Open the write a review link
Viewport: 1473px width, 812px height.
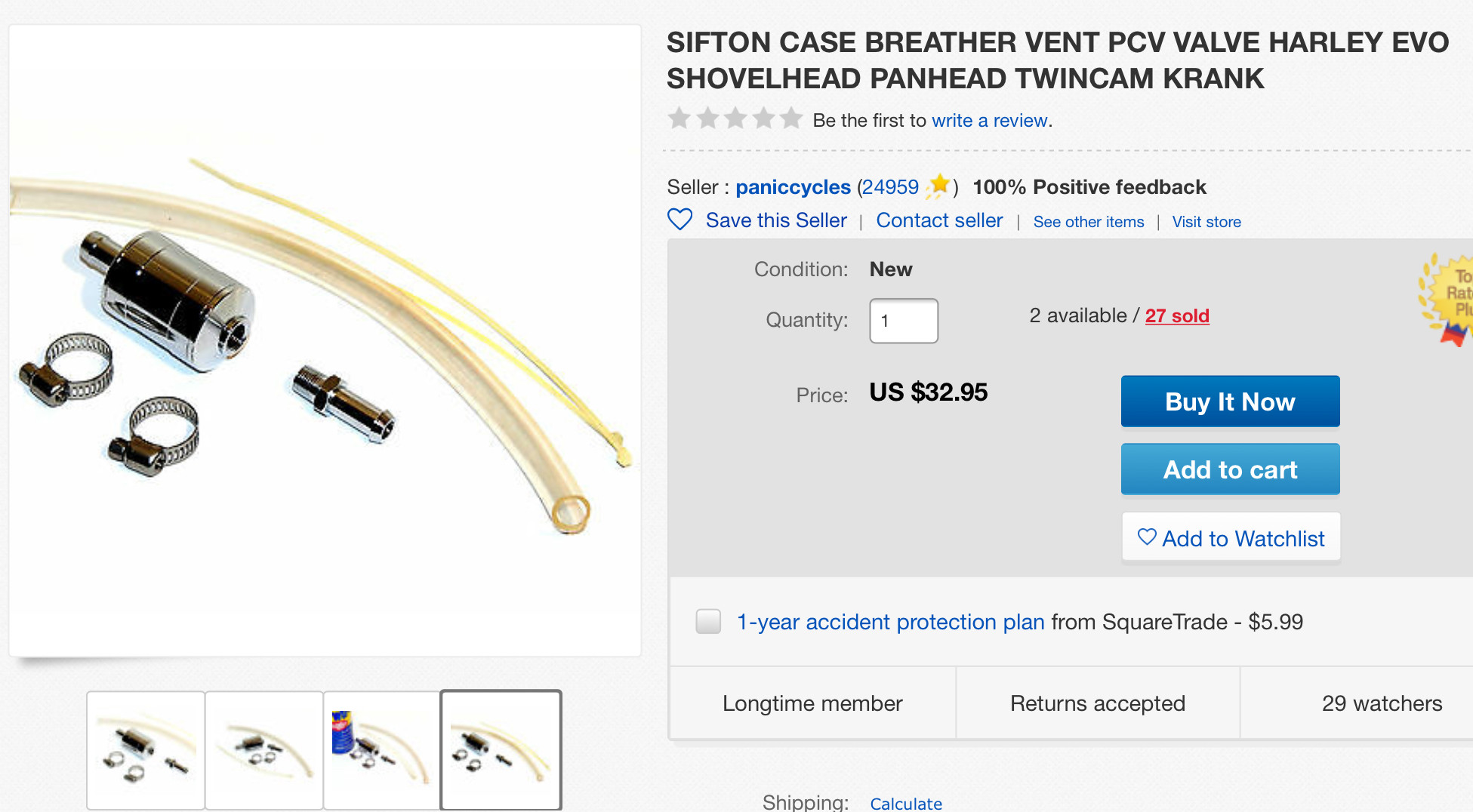pyautogui.click(x=989, y=121)
